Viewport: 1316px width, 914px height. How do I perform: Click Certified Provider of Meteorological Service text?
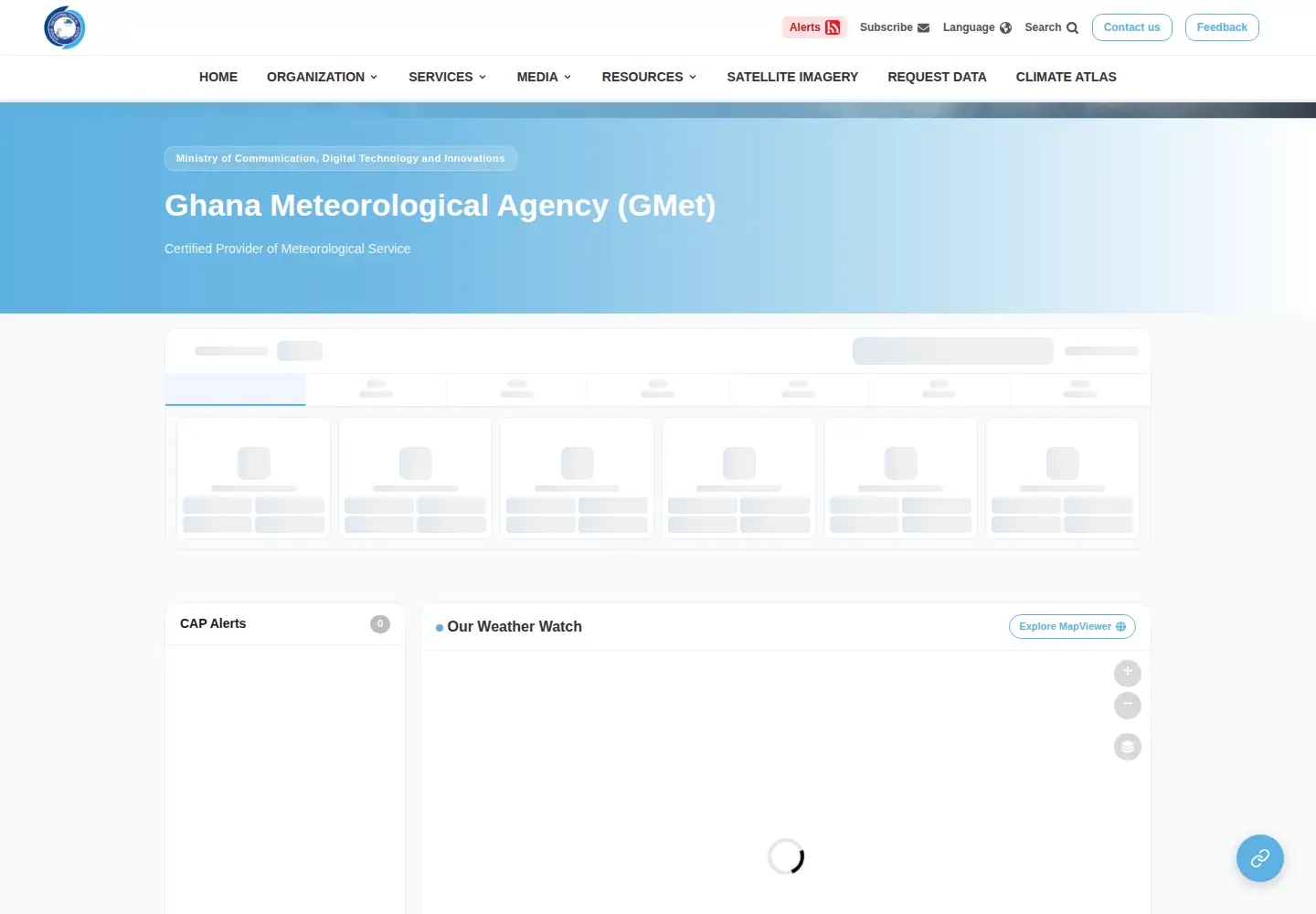pos(288,249)
